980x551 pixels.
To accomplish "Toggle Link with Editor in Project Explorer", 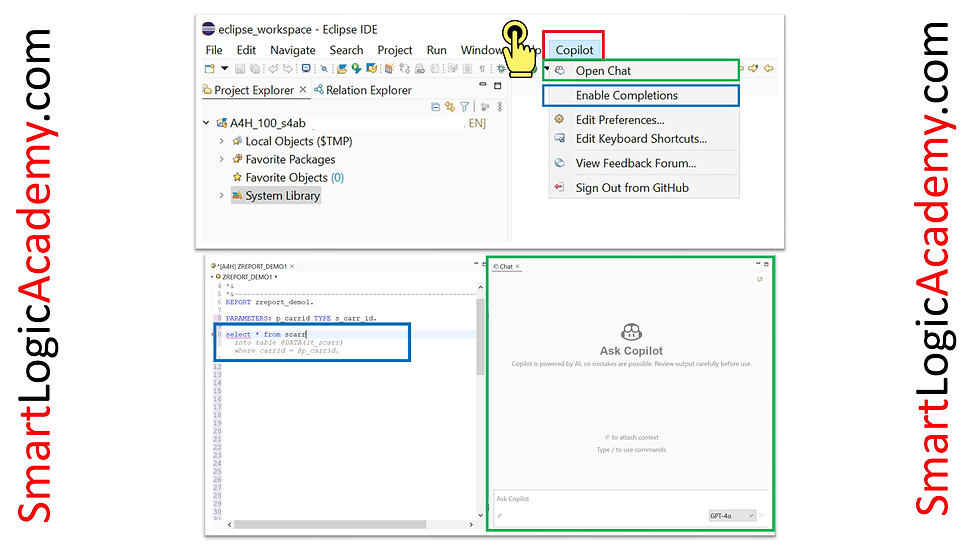I will [x=450, y=107].
